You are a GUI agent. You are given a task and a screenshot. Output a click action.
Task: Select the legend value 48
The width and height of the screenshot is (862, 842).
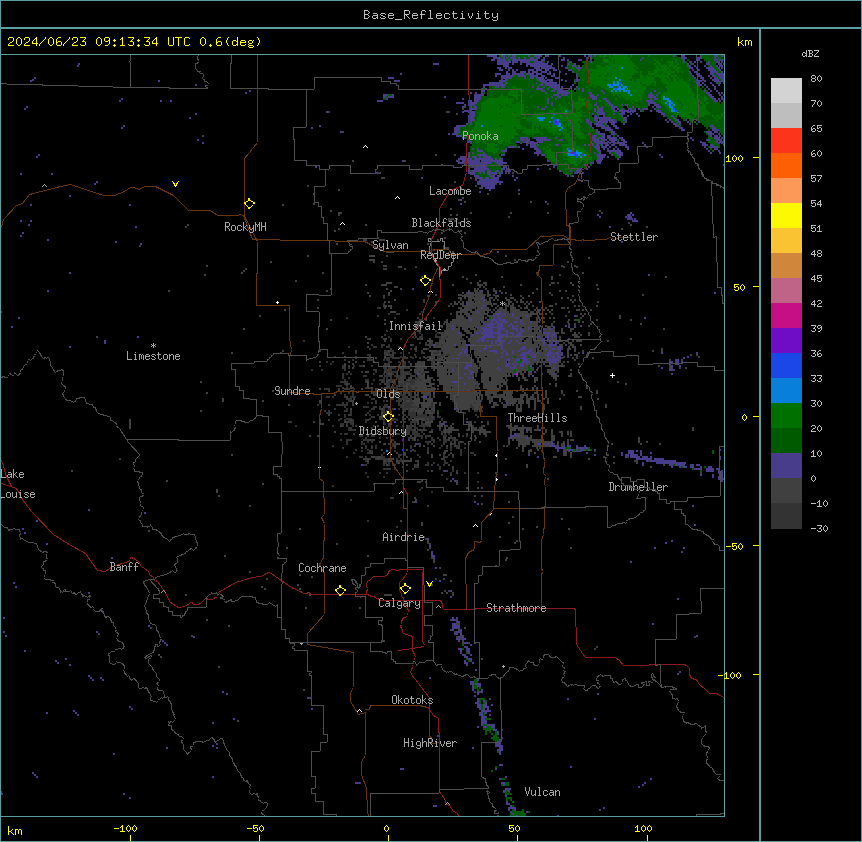pyautogui.click(x=816, y=253)
